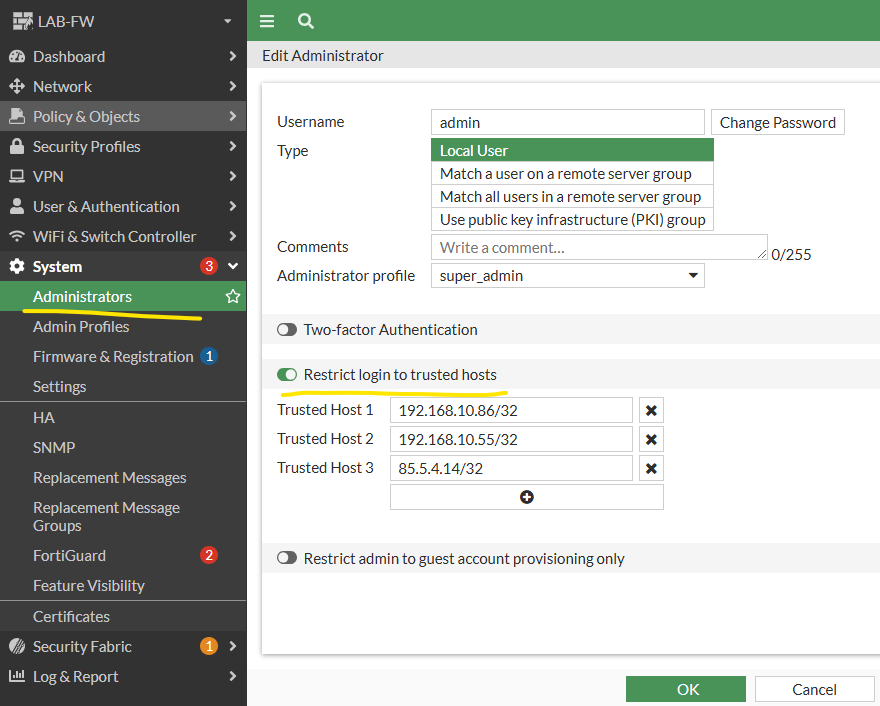Open Replacement Message Groups item
This screenshot has height=706, width=880.
coord(106,516)
